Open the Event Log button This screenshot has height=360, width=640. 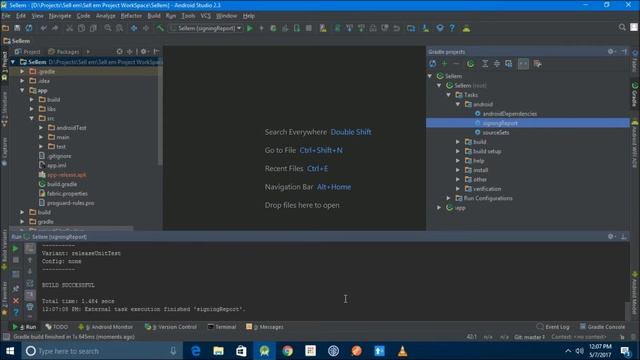pos(553,327)
